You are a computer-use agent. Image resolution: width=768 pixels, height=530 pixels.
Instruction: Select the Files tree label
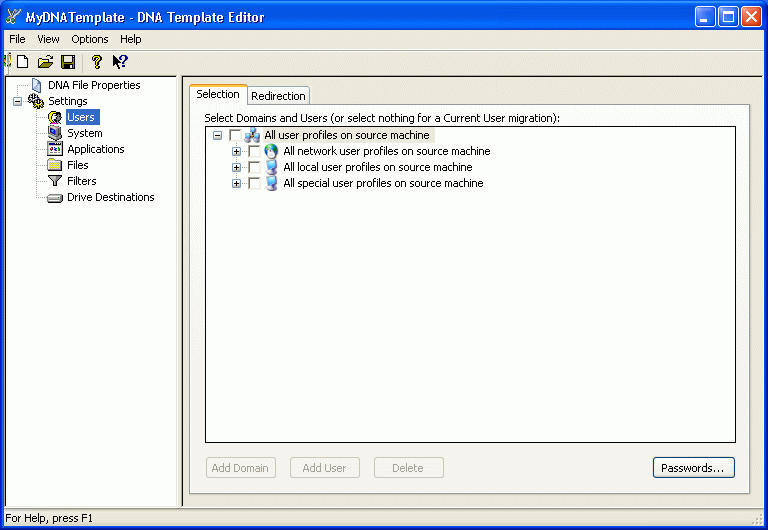[x=78, y=165]
